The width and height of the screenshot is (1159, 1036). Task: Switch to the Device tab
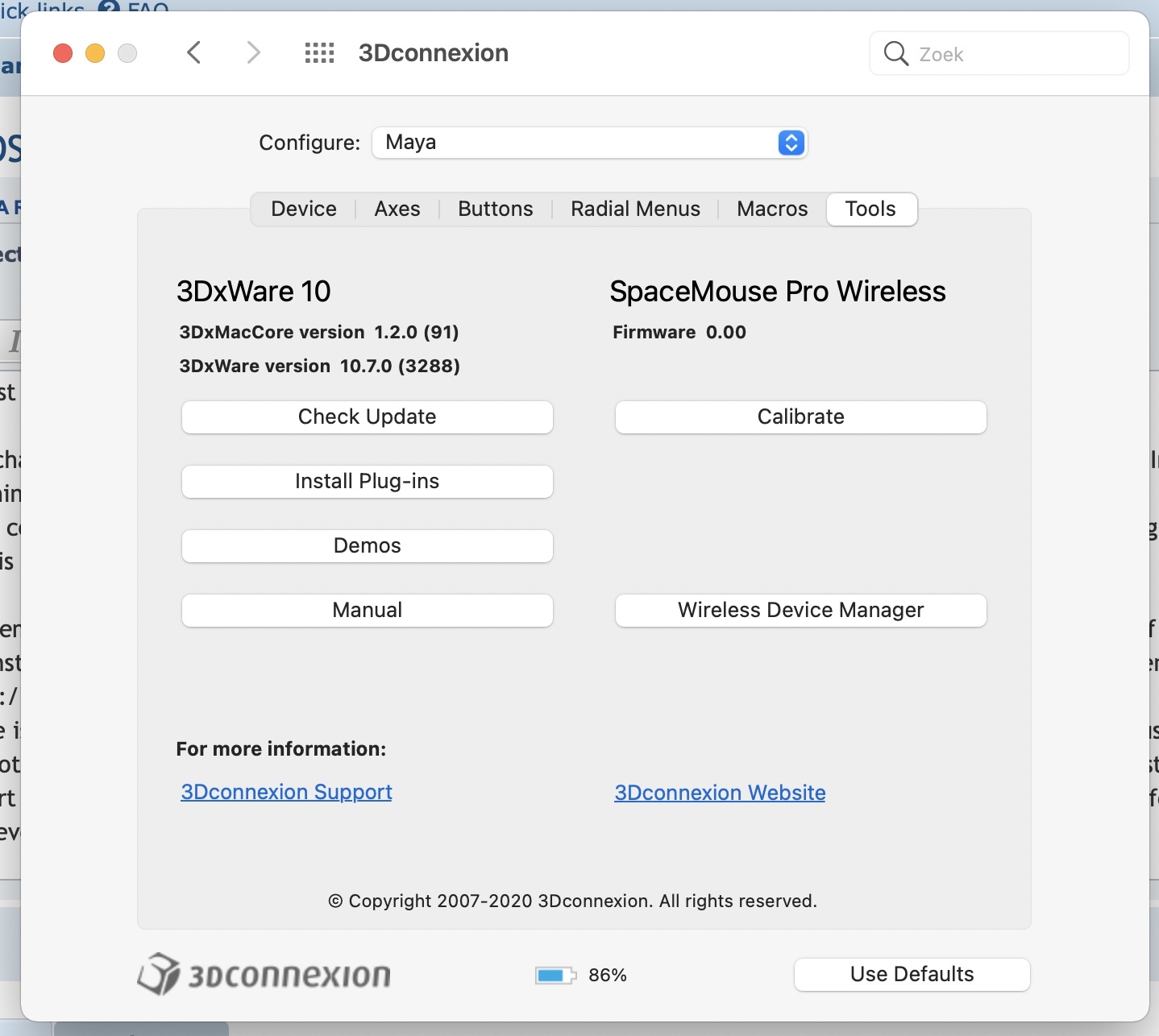tap(304, 209)
